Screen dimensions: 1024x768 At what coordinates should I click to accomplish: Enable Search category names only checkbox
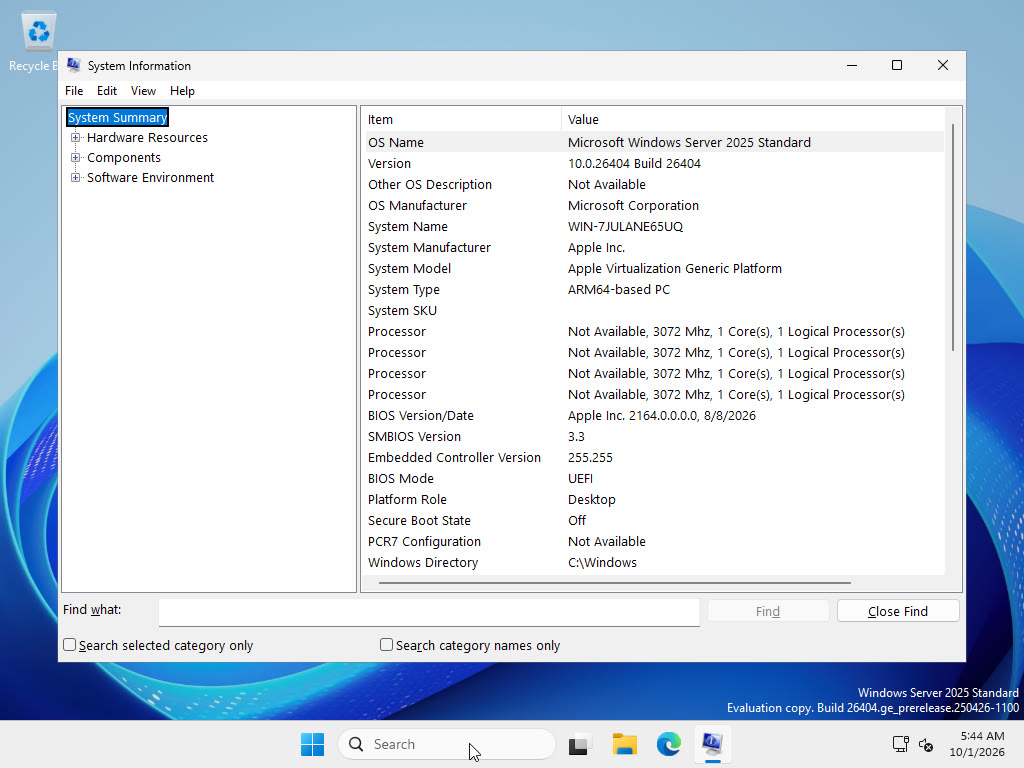pyautogui.click(x=386, y=645)
